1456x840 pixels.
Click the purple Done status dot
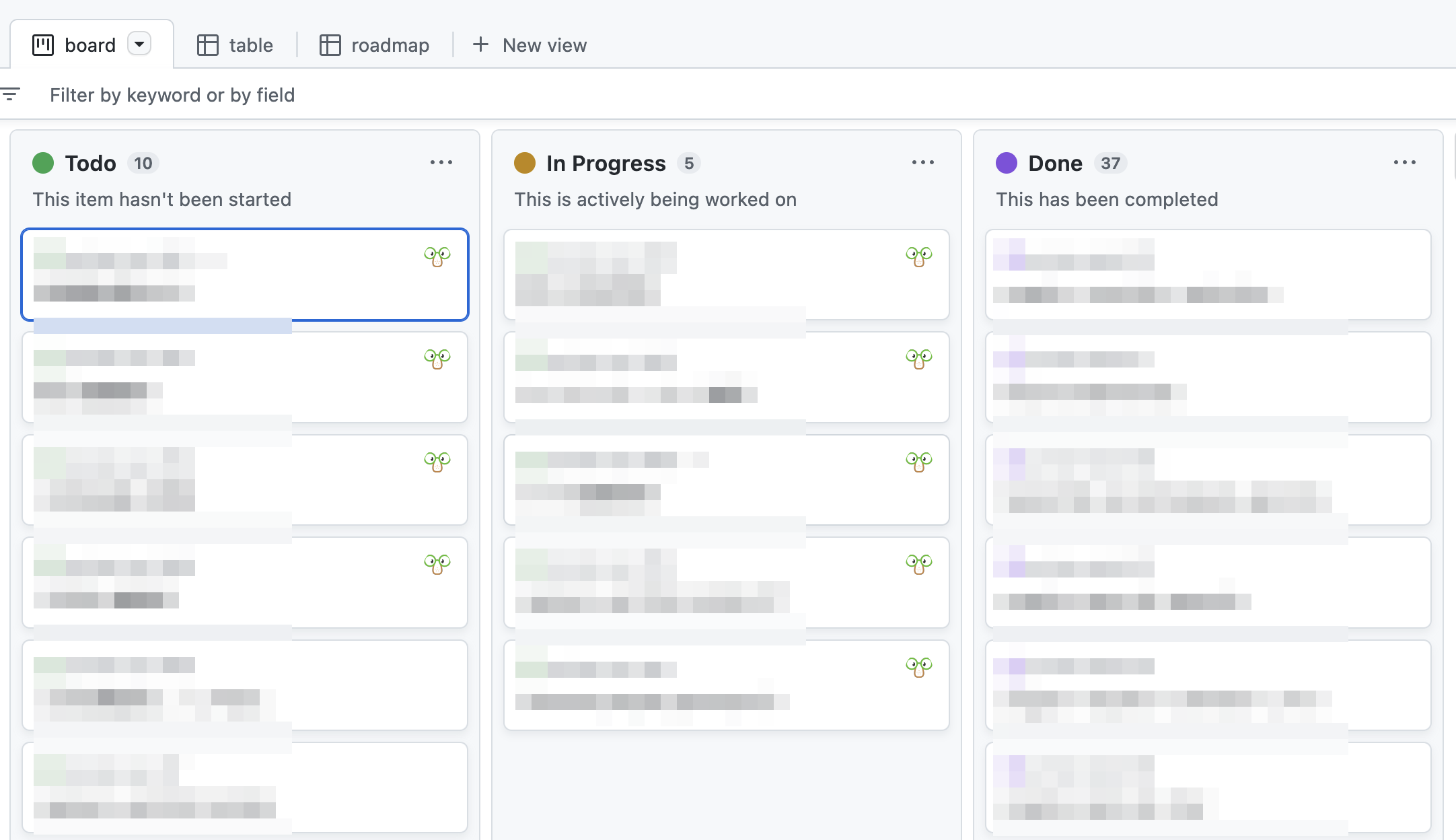point(1007,163)
